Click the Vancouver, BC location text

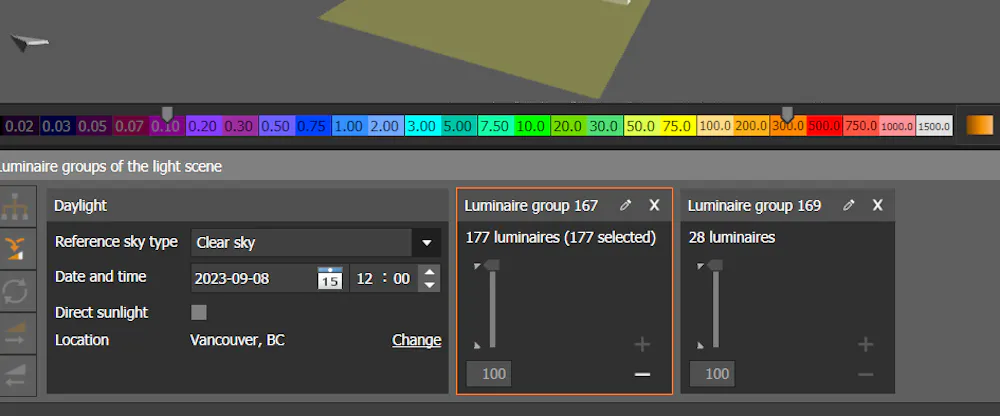point(237,340)
